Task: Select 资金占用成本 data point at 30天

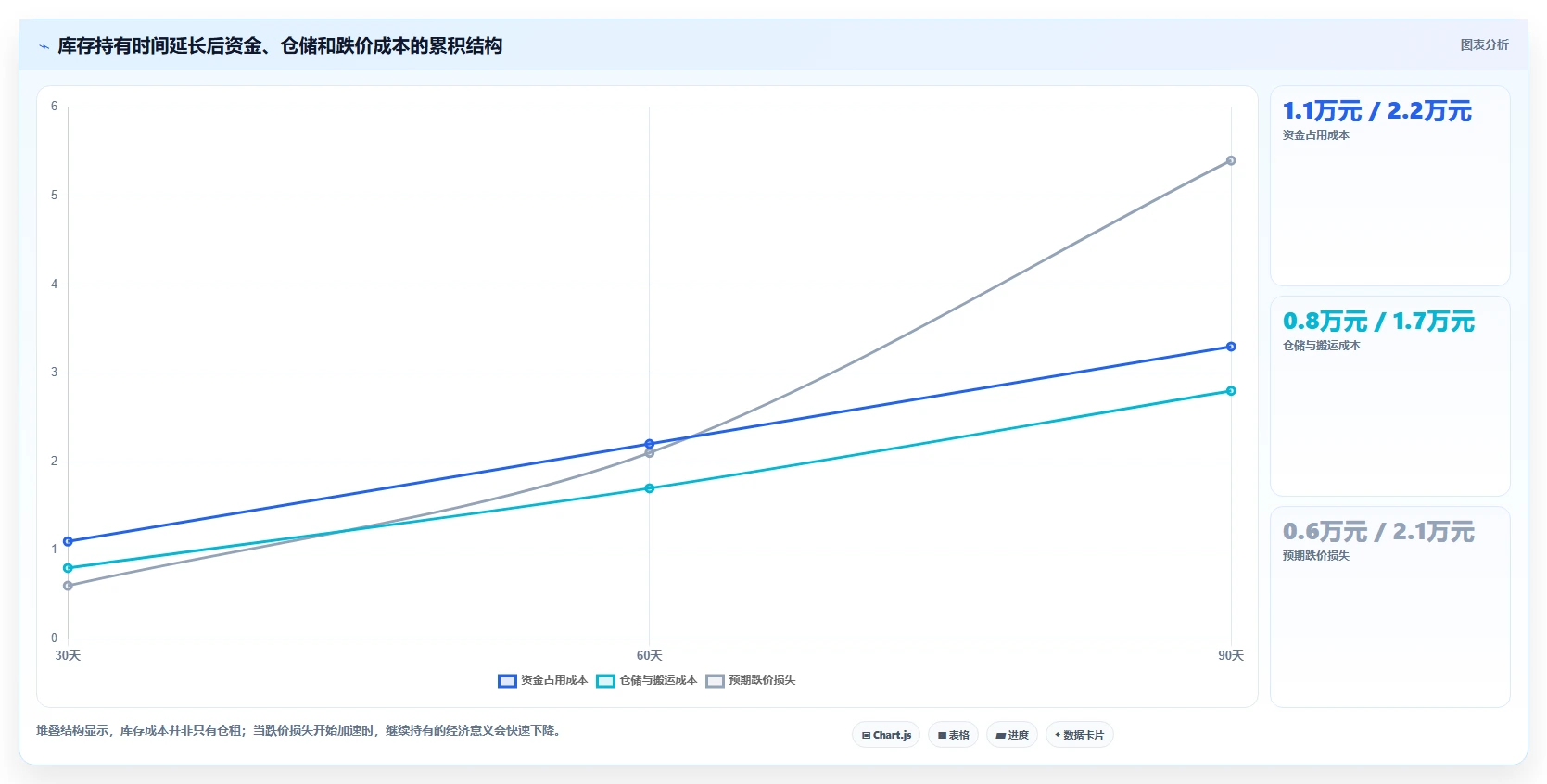Action: pos(68,541)
